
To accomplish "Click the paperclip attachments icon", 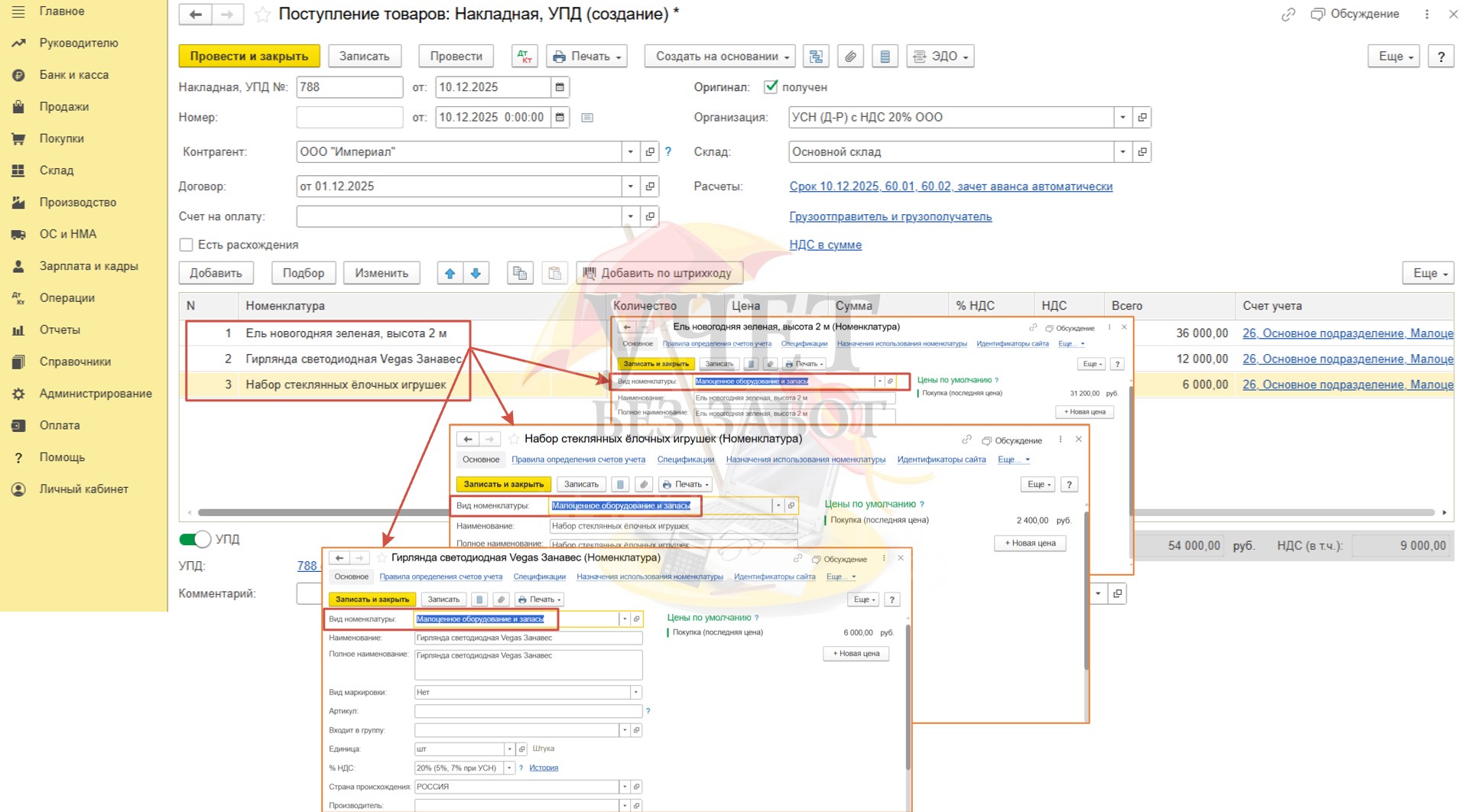I will pyautogui.click(x=850, y=57).
